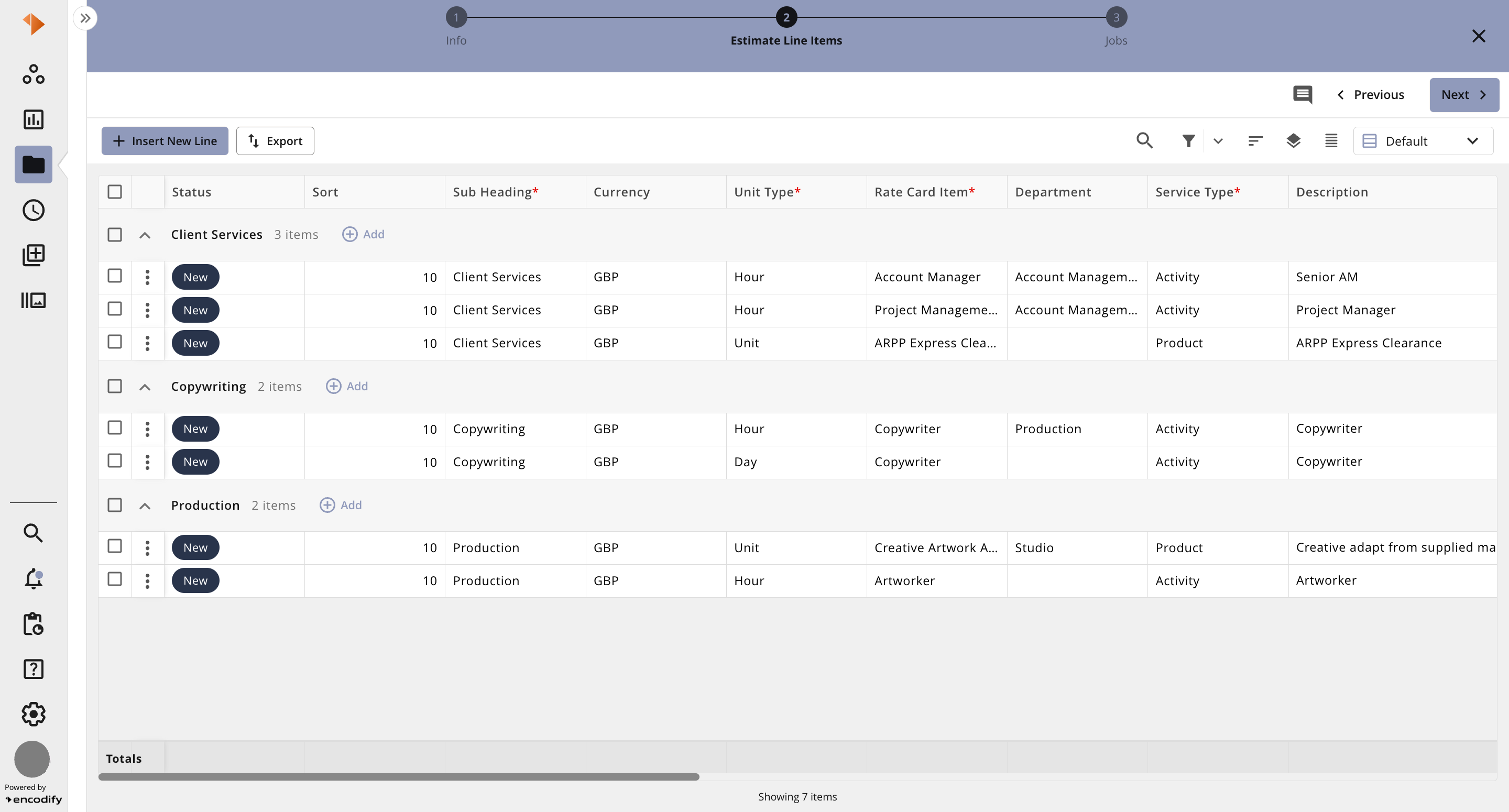Click Add link next to Copywriting group

tap(347, 386)
